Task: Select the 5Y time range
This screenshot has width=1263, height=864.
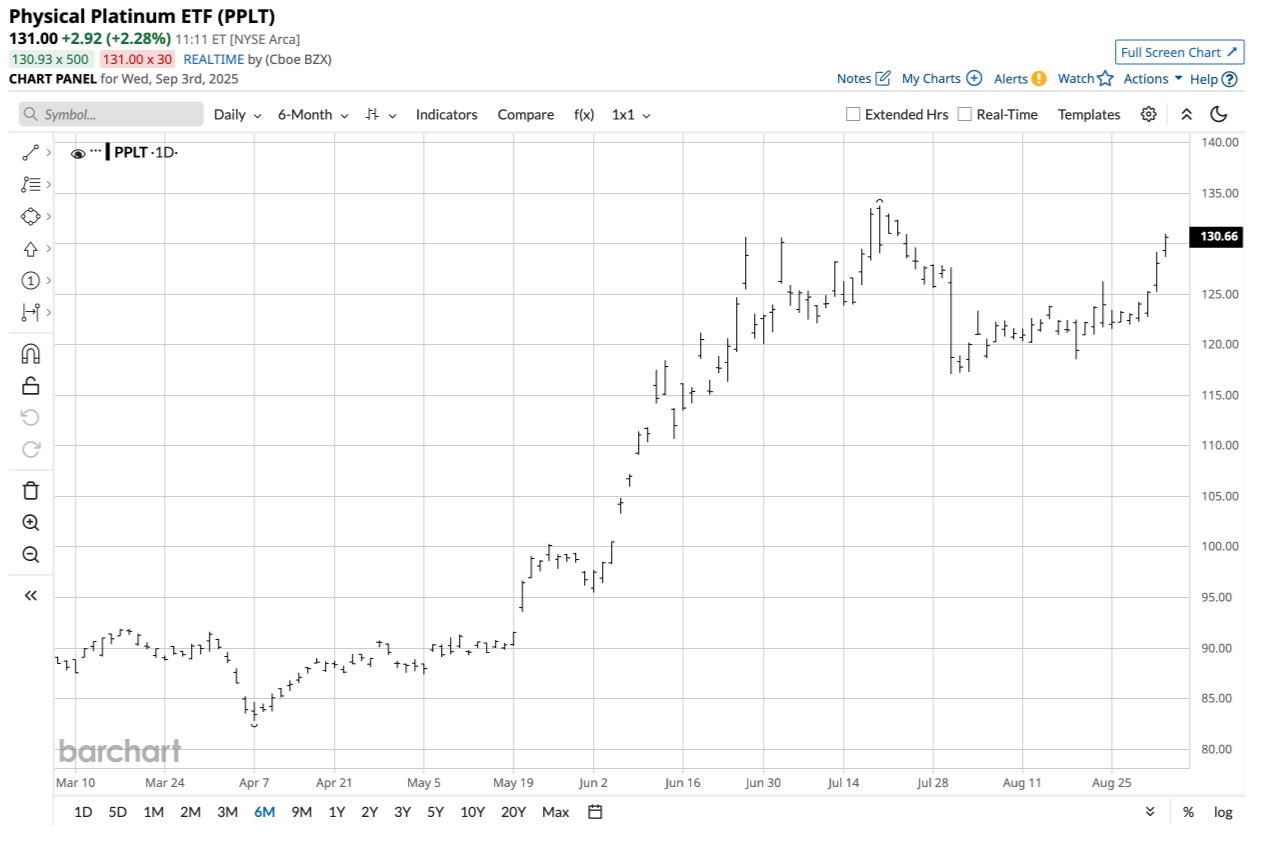Action: pos(435,812)
